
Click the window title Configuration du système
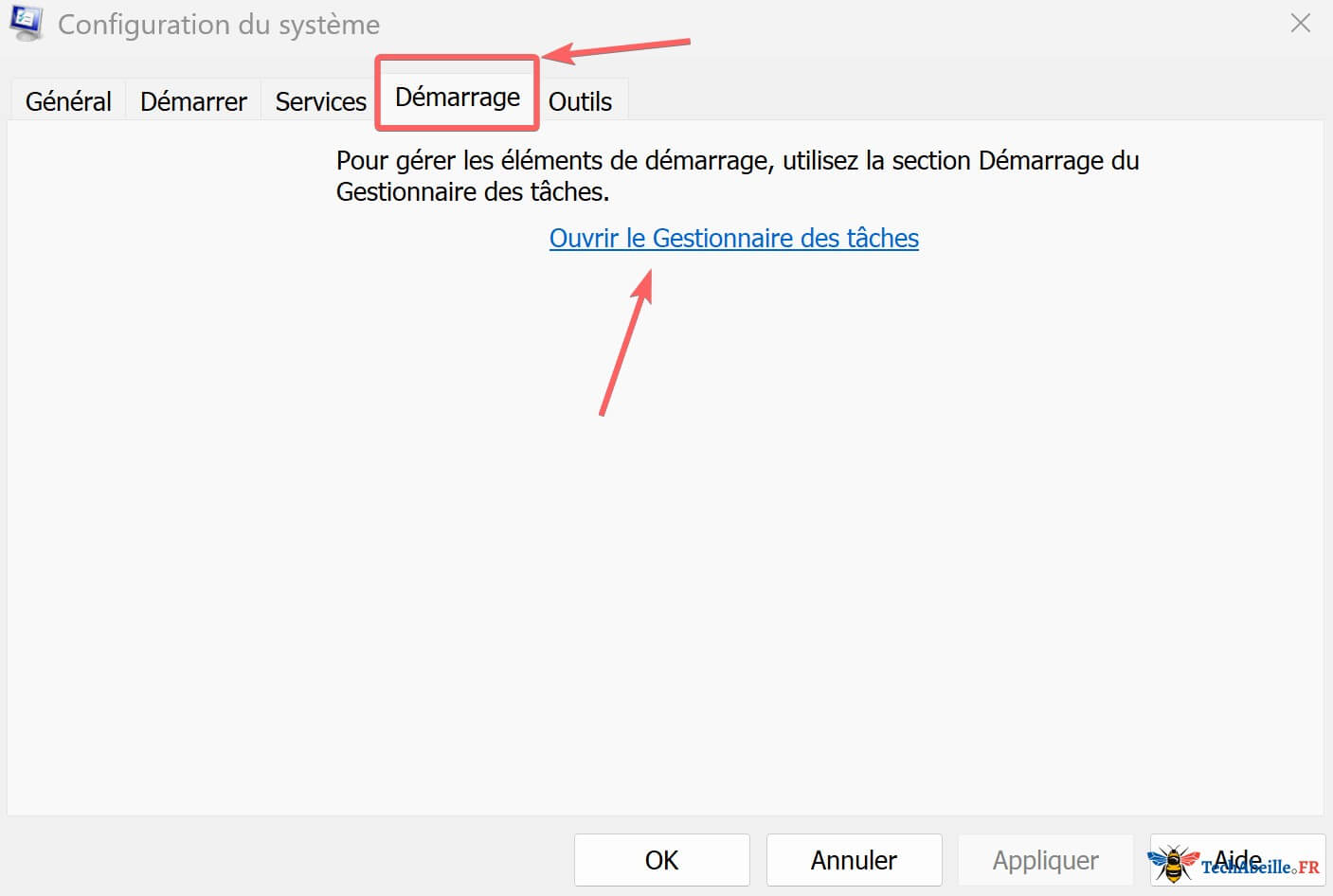click(x=218, y=25)
